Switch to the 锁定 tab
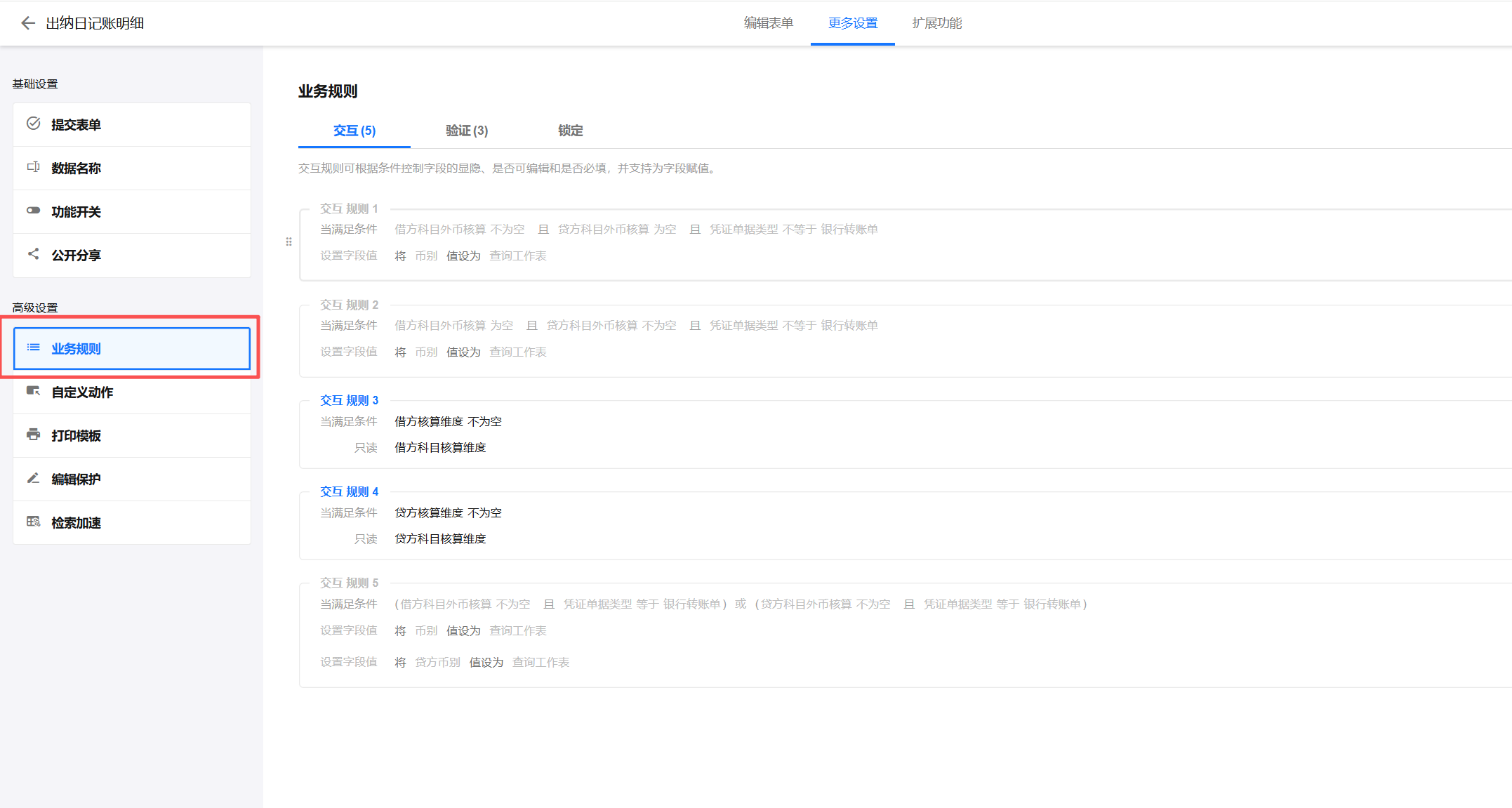Image resolution: width=1512 pixels, height=808 pixels. [570, 131]
